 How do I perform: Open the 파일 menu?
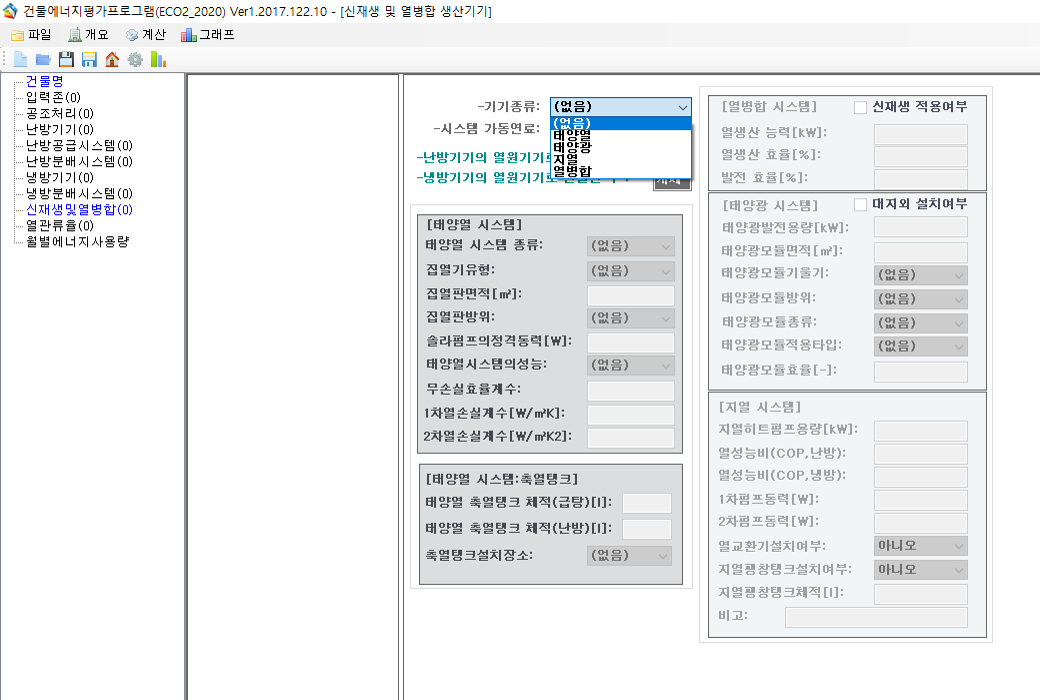point(31,34)
